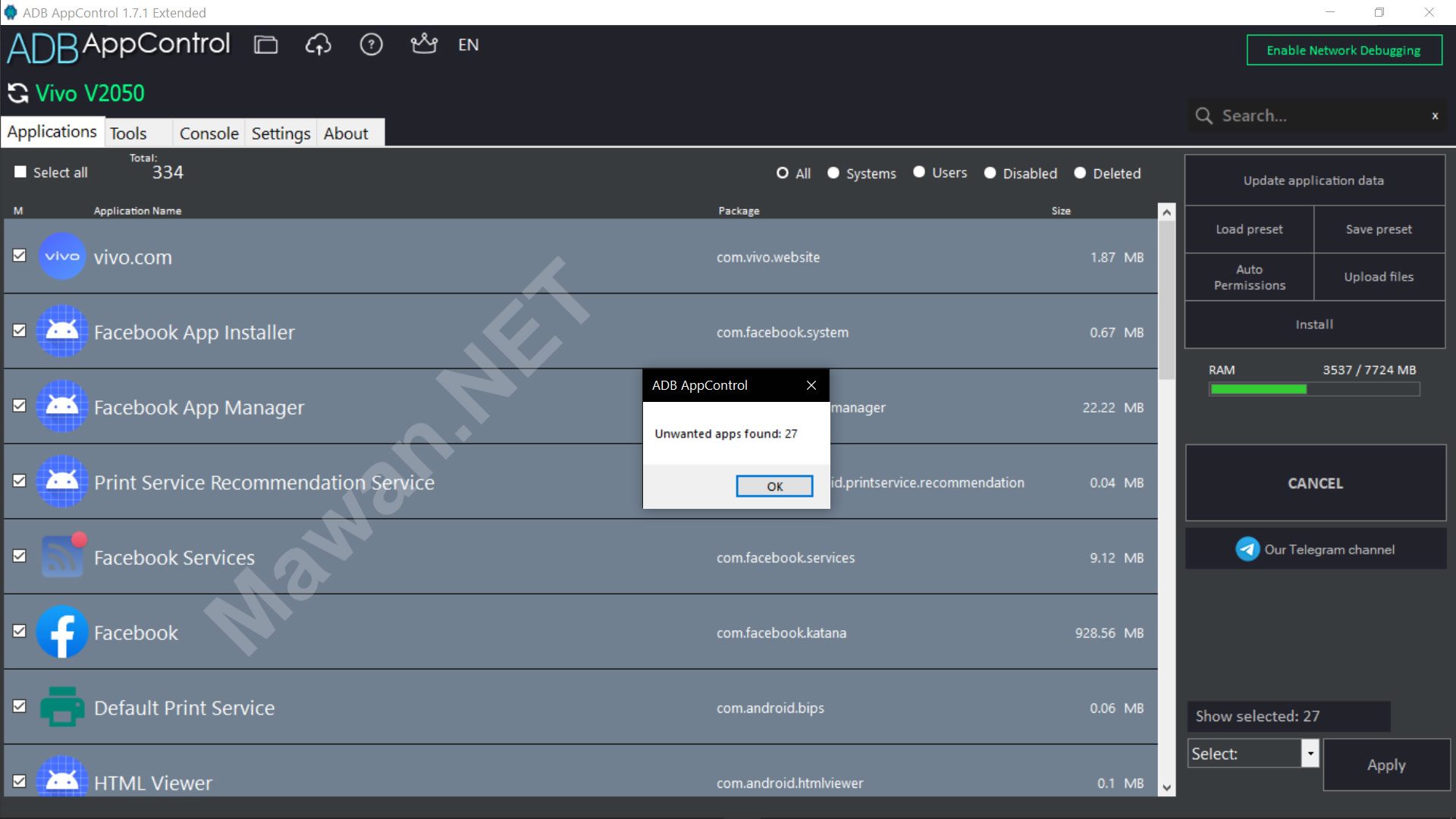This screenshot has width=1456, height=819.
Task: Click the Facebook App Installer icon
Action: tap(61, 331)
